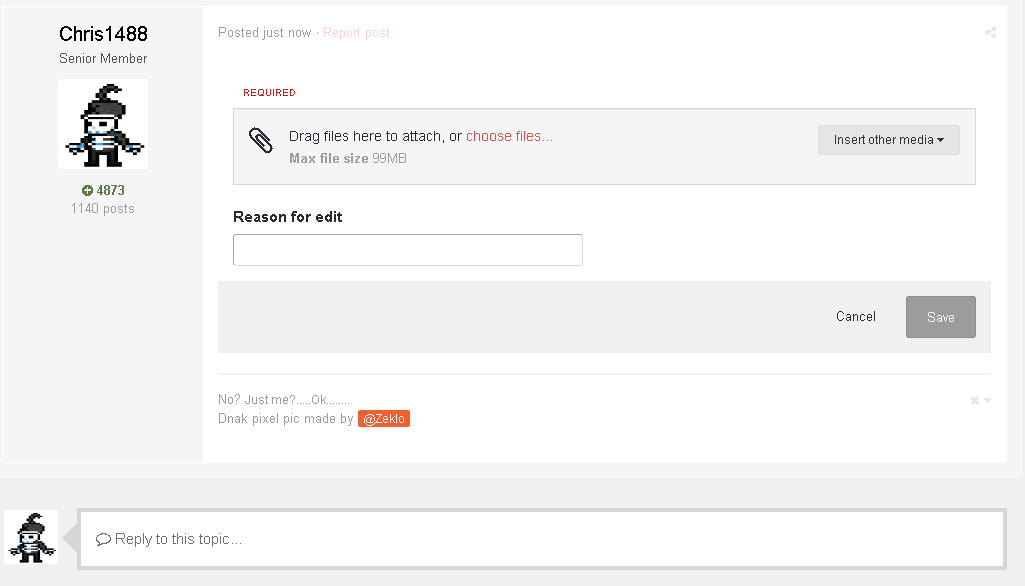Focus the Reason for edit field

[x=407, y=250]
